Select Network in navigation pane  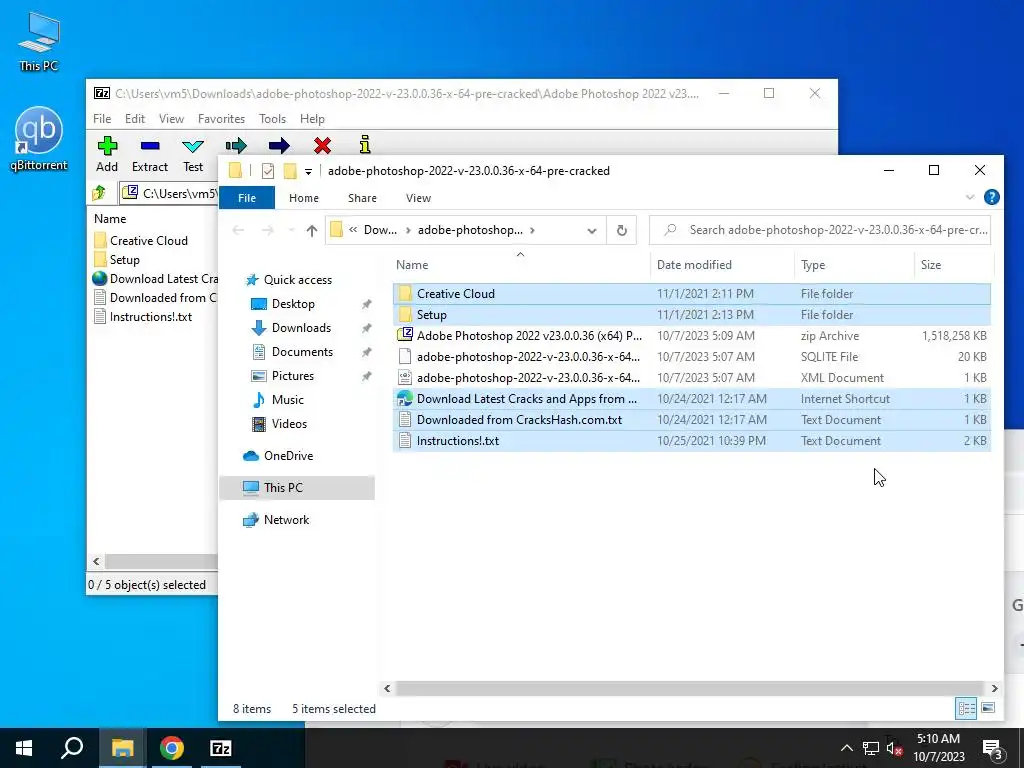(286, 520)
